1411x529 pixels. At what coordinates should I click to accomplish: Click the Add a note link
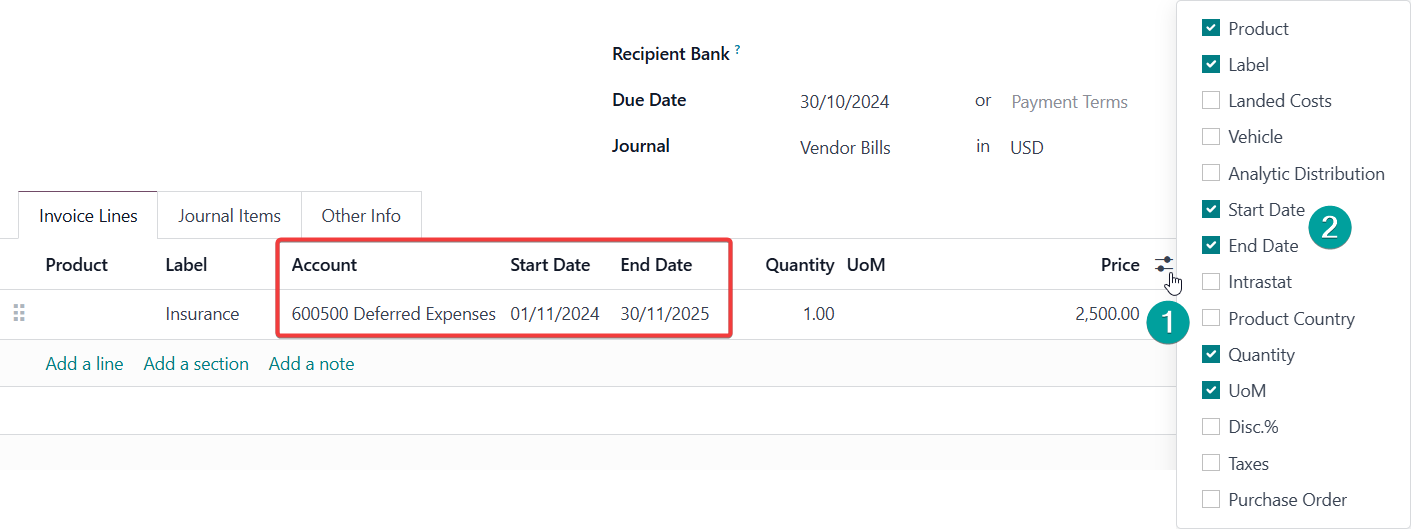(311, 364)
